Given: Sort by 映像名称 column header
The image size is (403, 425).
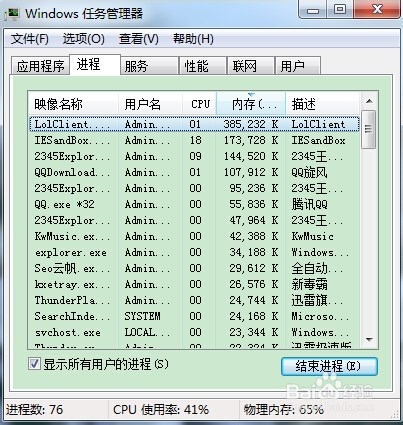Looking at the screenshot, I should [73, 104].
